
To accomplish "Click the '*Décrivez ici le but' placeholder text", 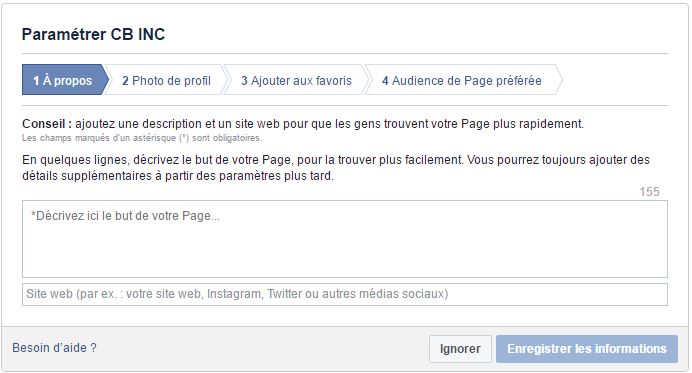I will pos(125,216).
